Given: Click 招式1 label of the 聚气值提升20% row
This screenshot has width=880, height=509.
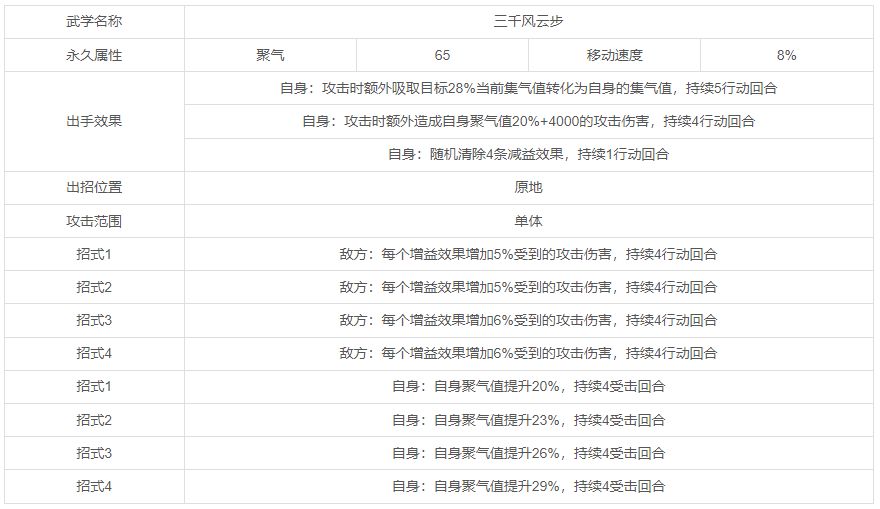Looking at the screenshot, I should pyautogui.click(x=94, y=387).
